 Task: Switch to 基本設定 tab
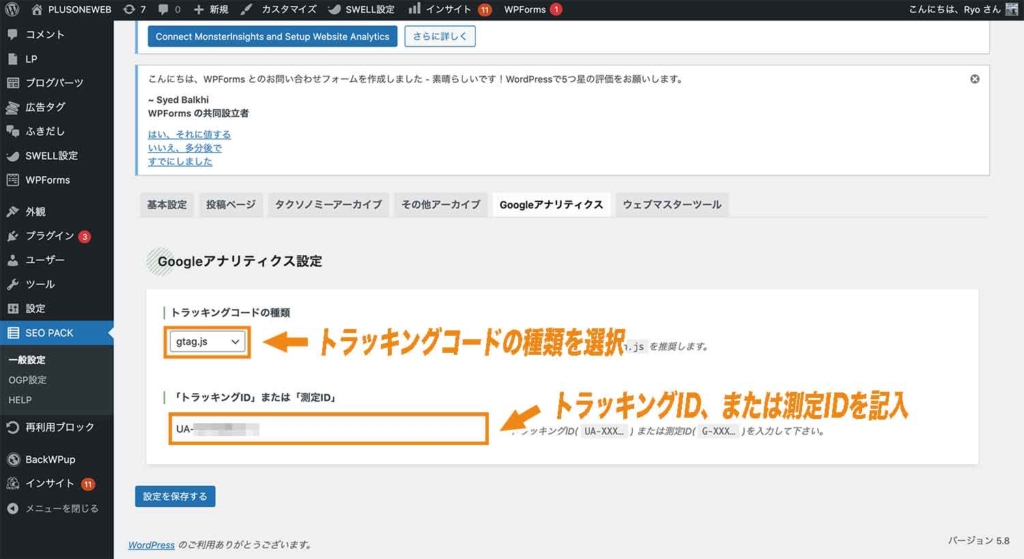coord(167,204)
